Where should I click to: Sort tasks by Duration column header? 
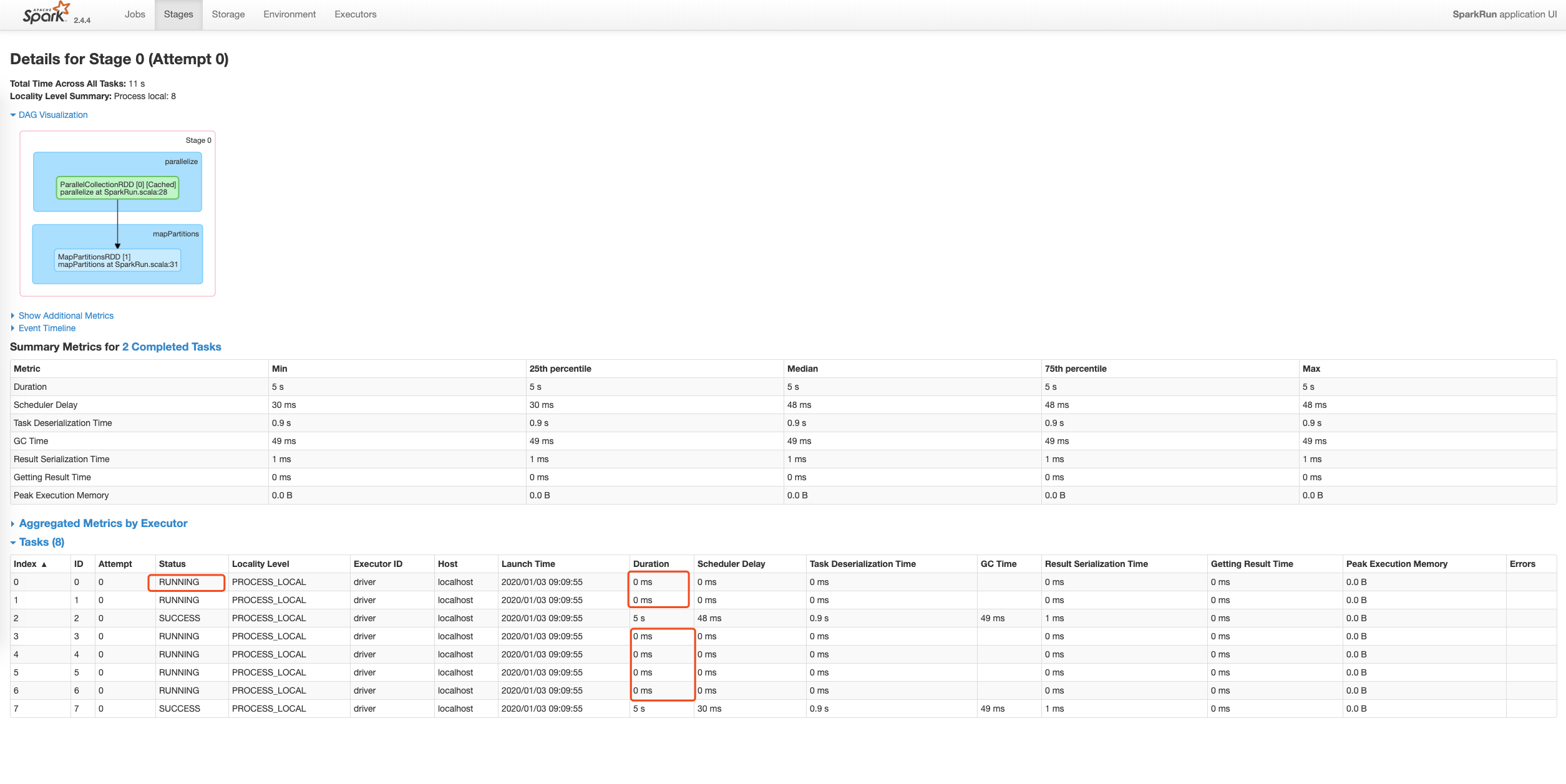[651, 564]
